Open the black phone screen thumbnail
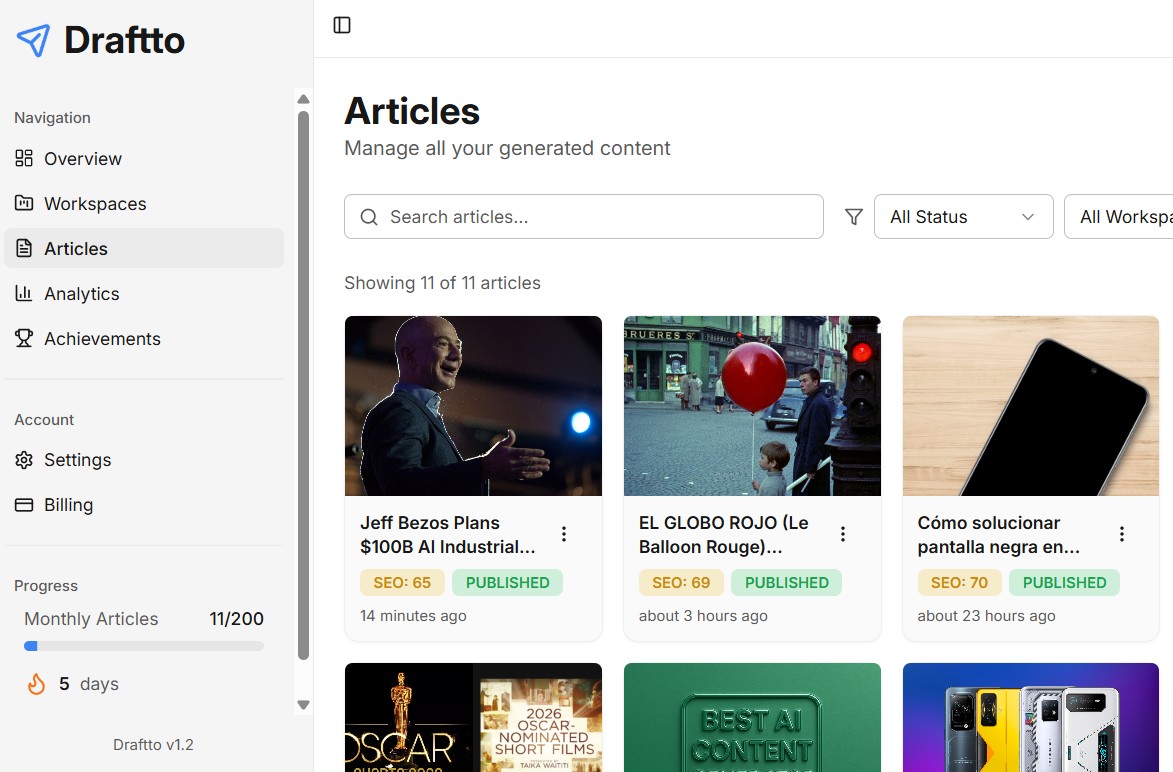Image resolution: width=1173 pixels, height=772 pixels. (x=1031, y=406)
